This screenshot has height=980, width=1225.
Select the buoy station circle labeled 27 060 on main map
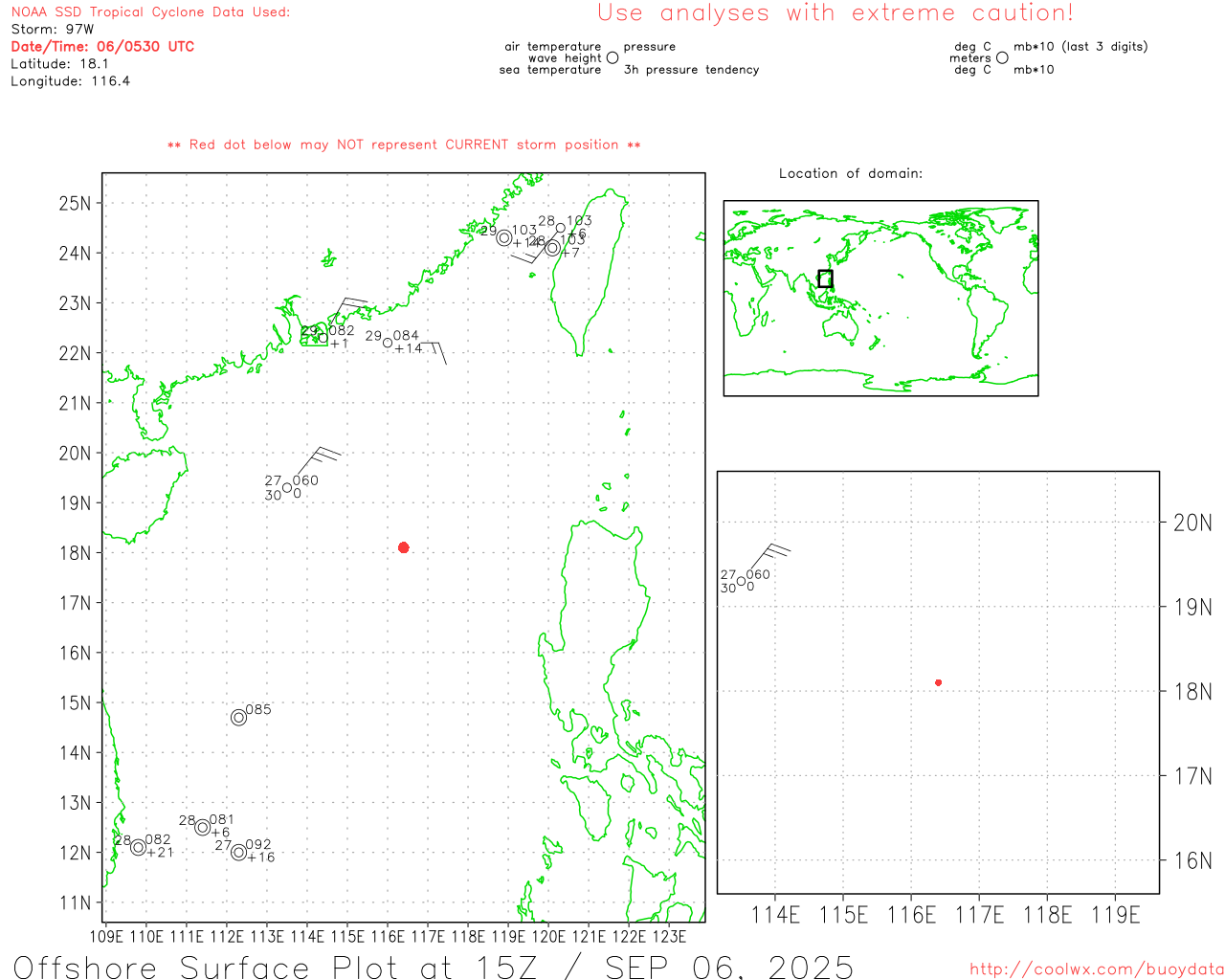click(x=287, y=488)
